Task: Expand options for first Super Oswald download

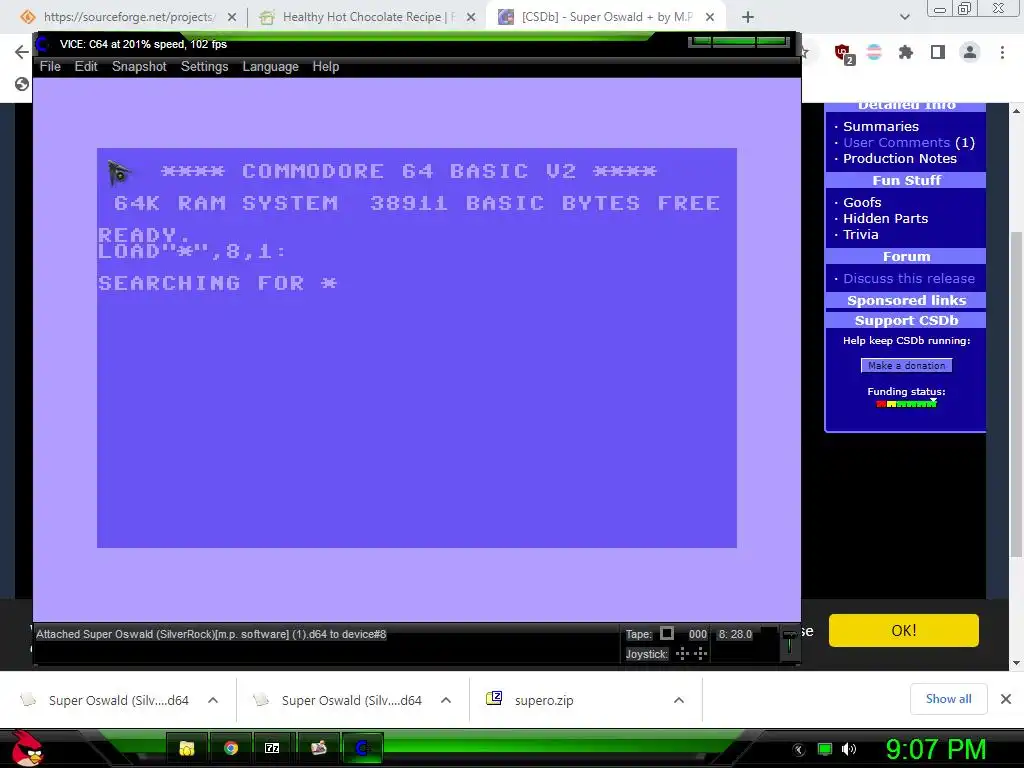Action: pos(213,700)
